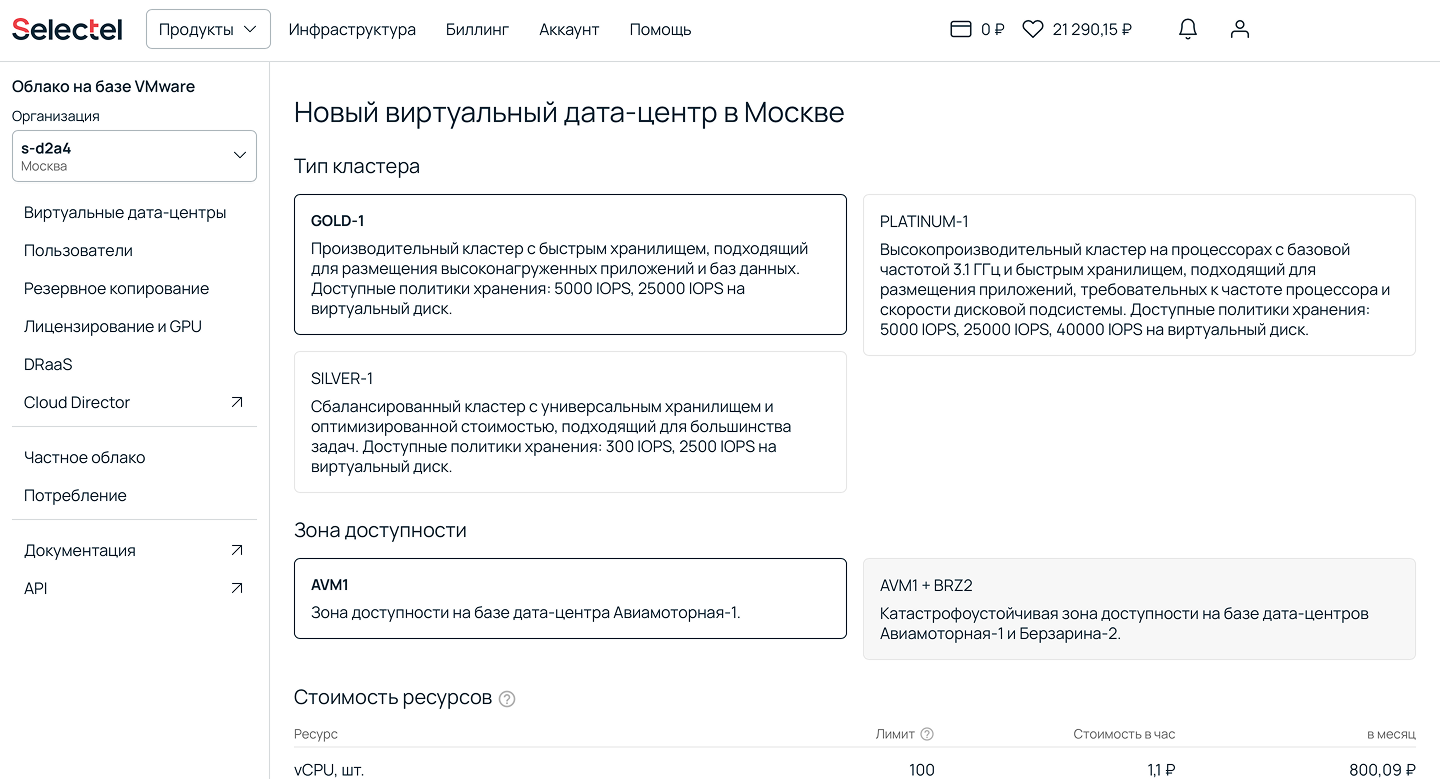Viewport: 1440px width, 779px height.
Task: Click the external arrow icon beside Cloud Director
Action: pyautogui.click(x=237, y=402)
